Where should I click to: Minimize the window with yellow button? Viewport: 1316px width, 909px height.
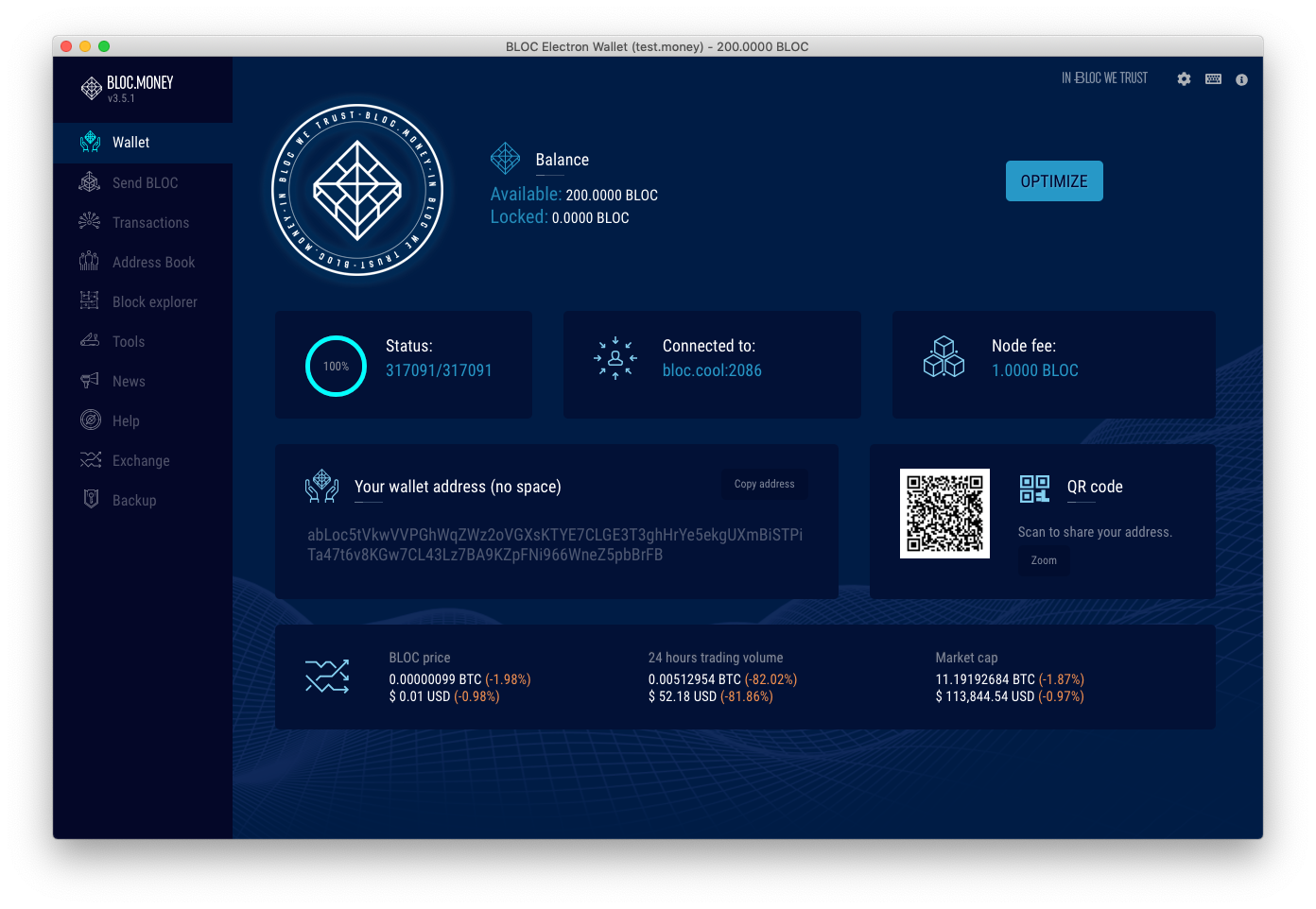coord(85,46)
